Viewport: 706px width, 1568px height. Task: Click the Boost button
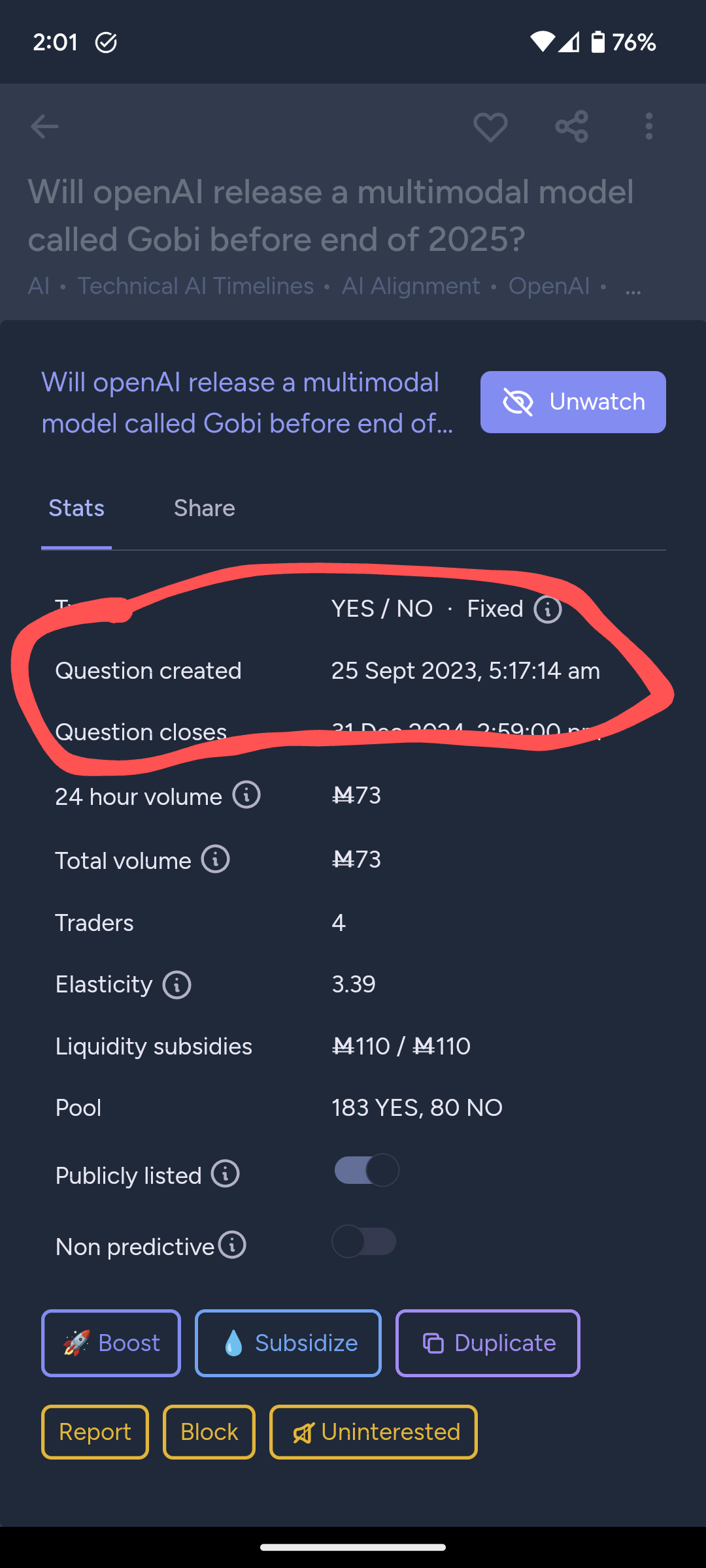click(111, 1343)
